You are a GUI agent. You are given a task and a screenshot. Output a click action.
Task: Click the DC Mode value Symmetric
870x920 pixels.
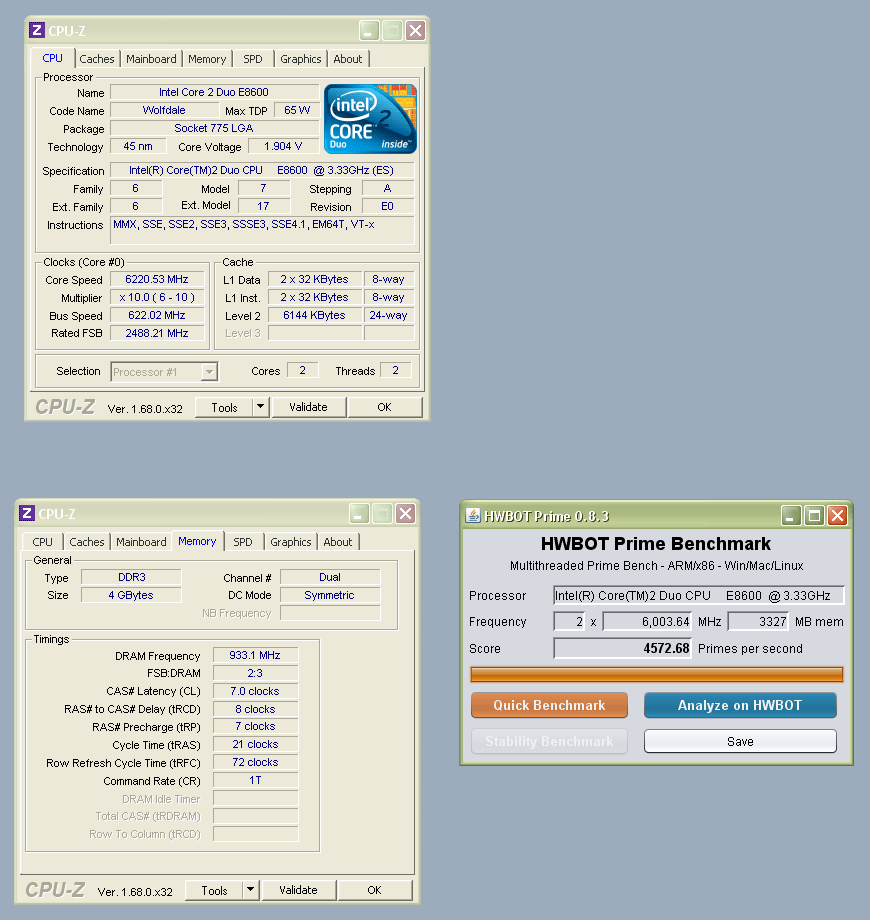pos(330,595)
